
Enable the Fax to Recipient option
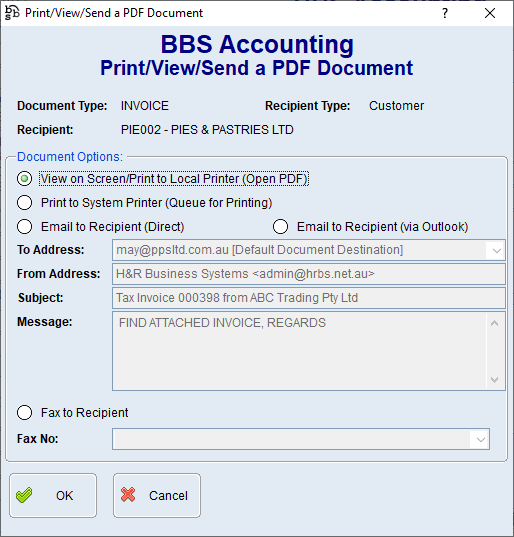click(25, 413)
